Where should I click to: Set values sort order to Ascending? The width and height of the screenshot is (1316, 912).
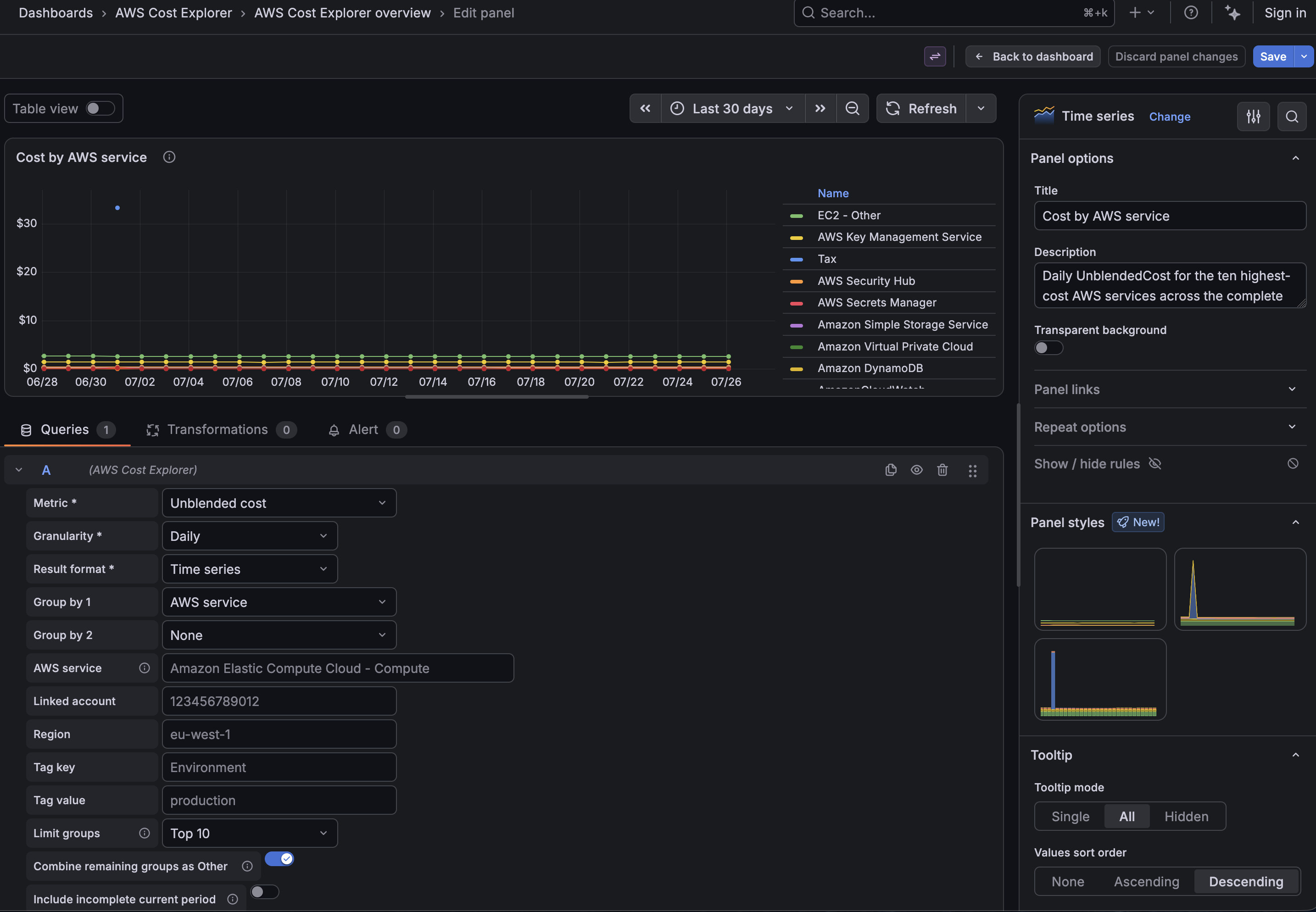coord(1146,882)
